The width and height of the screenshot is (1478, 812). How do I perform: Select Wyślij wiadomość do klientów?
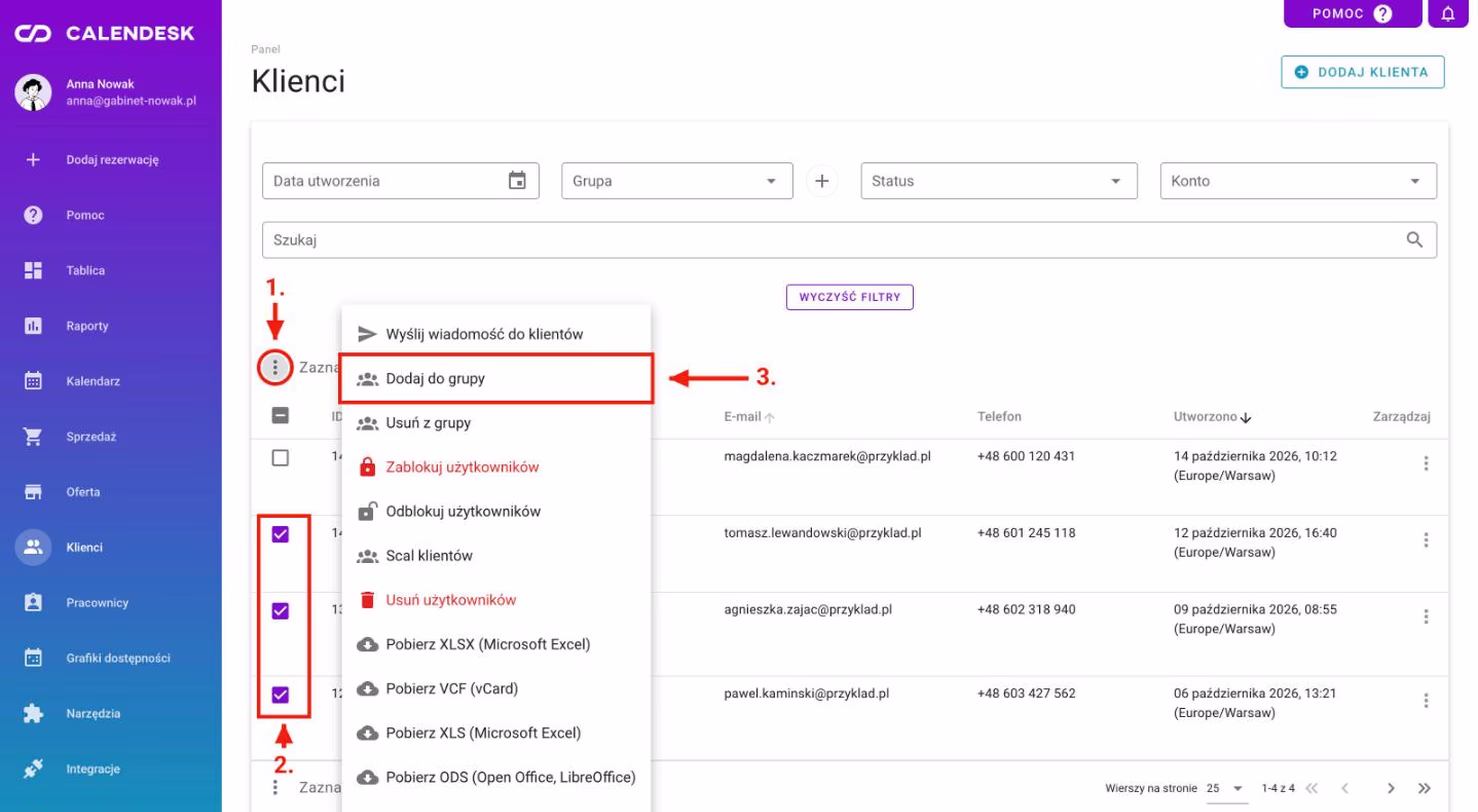pyautogui.click(x=496, y=334)
